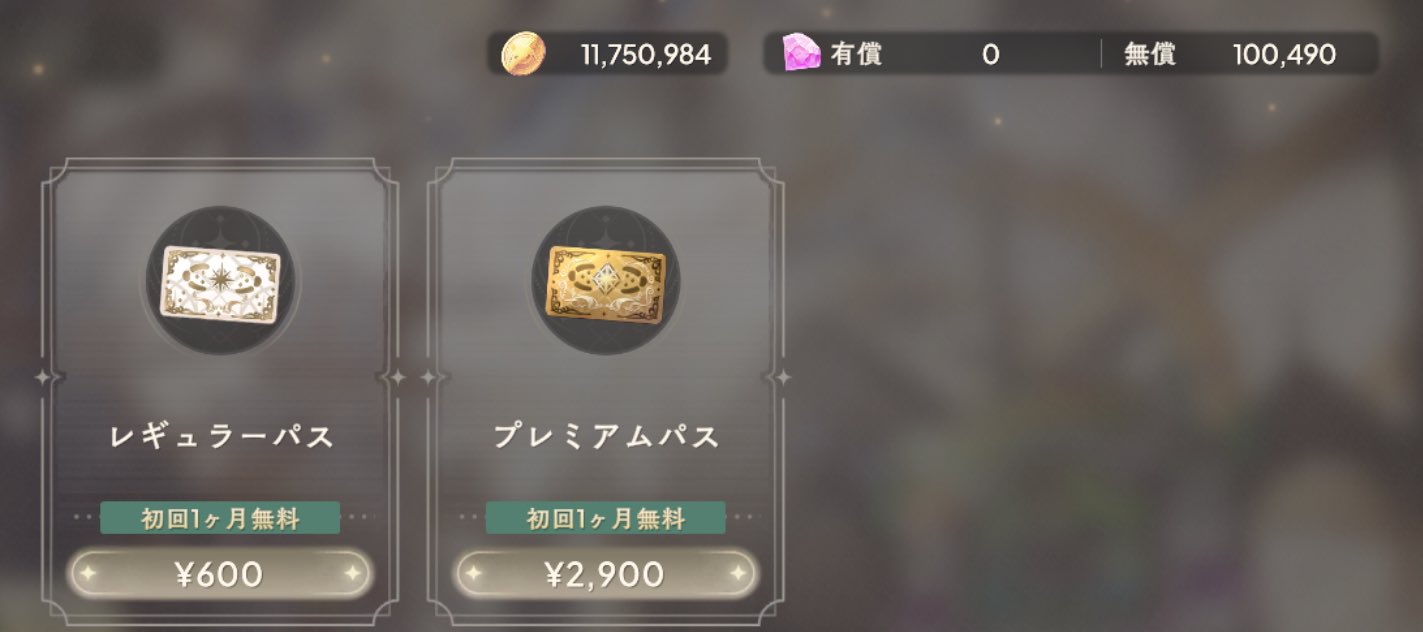Click star ornament on Premium Pass frame's right edge

click(783, 378)
